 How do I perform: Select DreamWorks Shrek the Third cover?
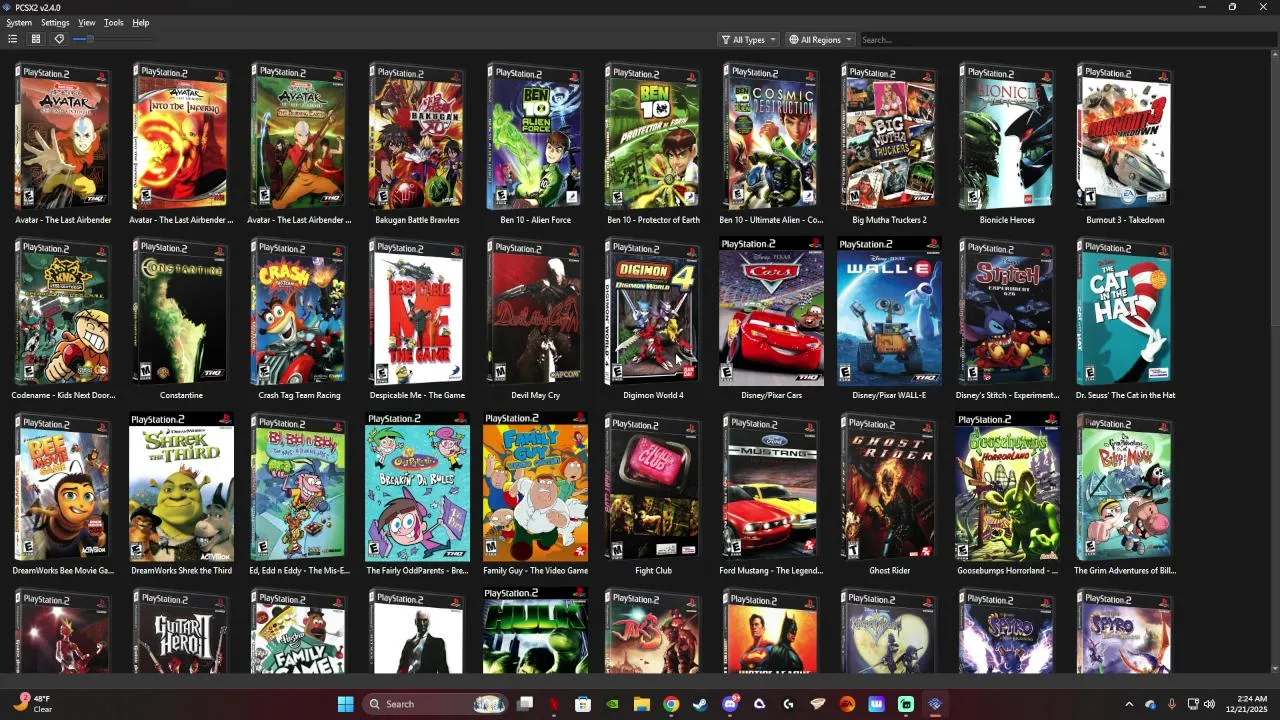[181, 487]
